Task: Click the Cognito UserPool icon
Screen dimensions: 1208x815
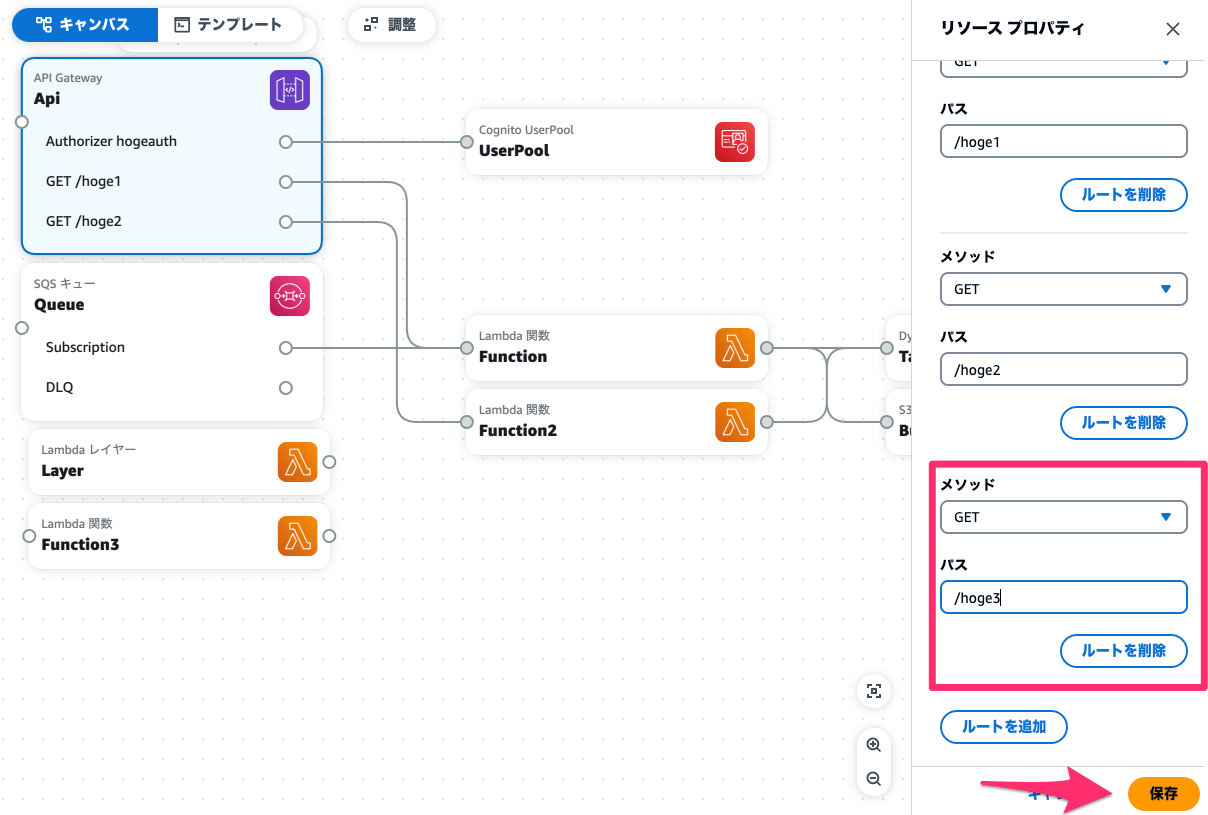Action: (735, 142)
